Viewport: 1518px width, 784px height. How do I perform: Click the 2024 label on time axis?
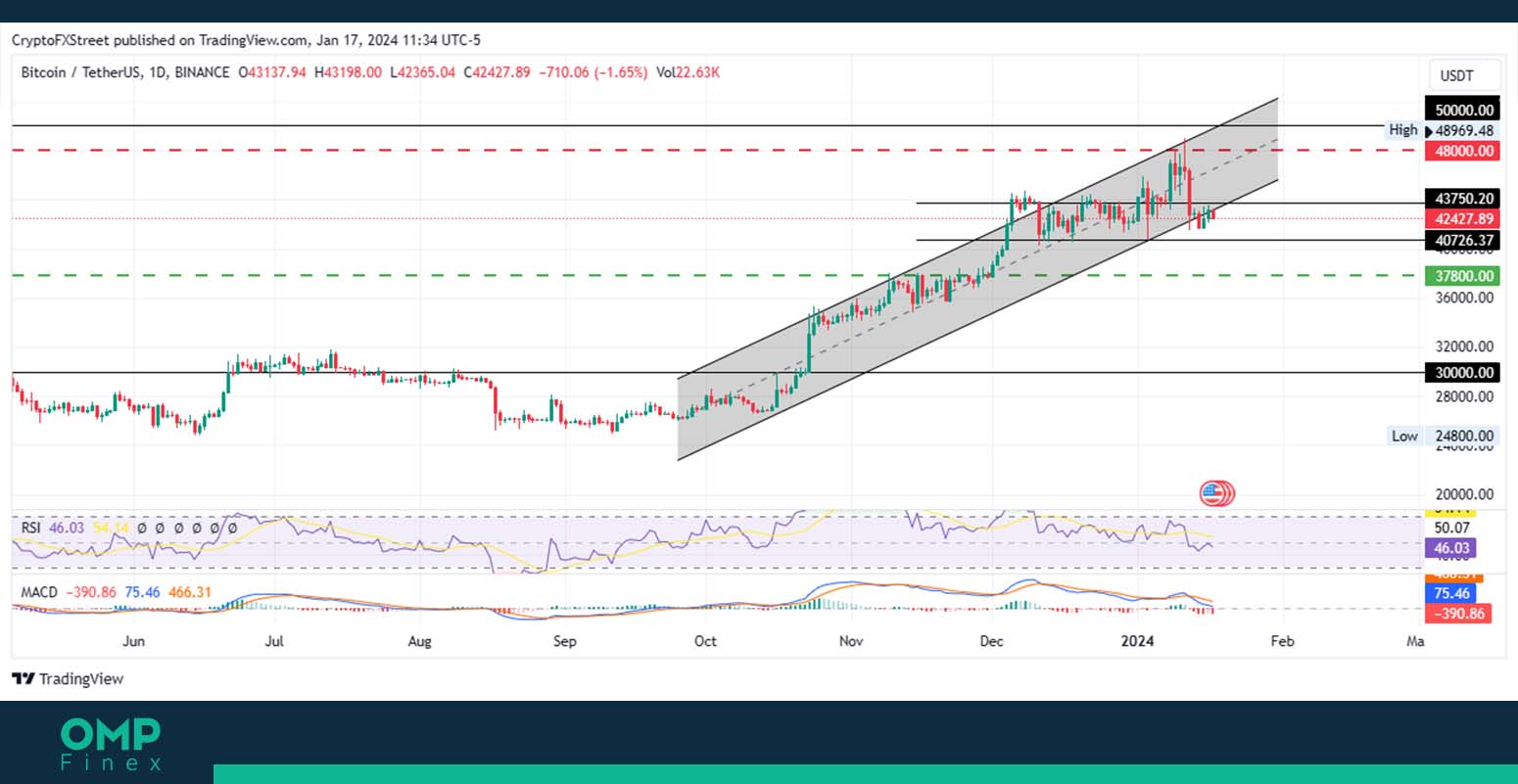coord(1138,641)
